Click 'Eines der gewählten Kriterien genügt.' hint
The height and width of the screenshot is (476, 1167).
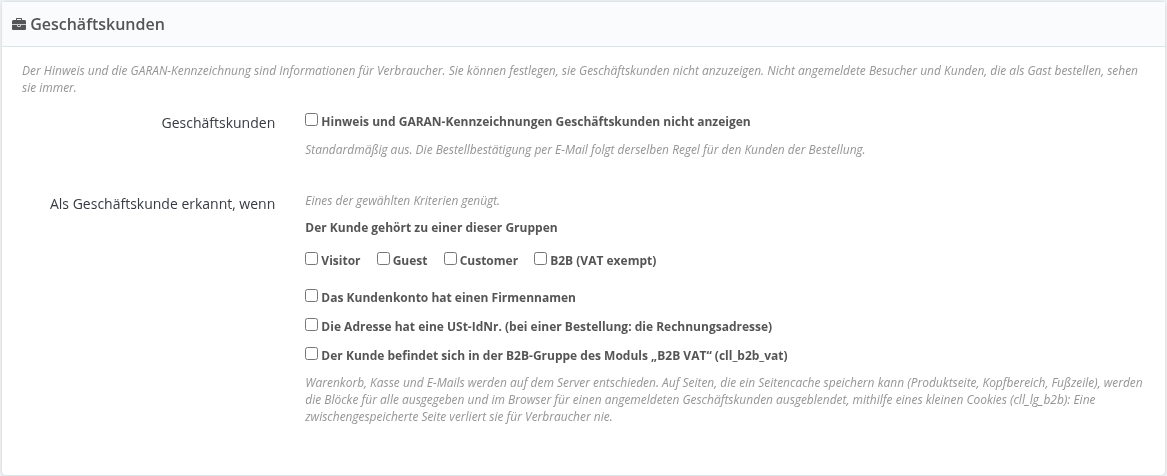click(x=403, y=201)
